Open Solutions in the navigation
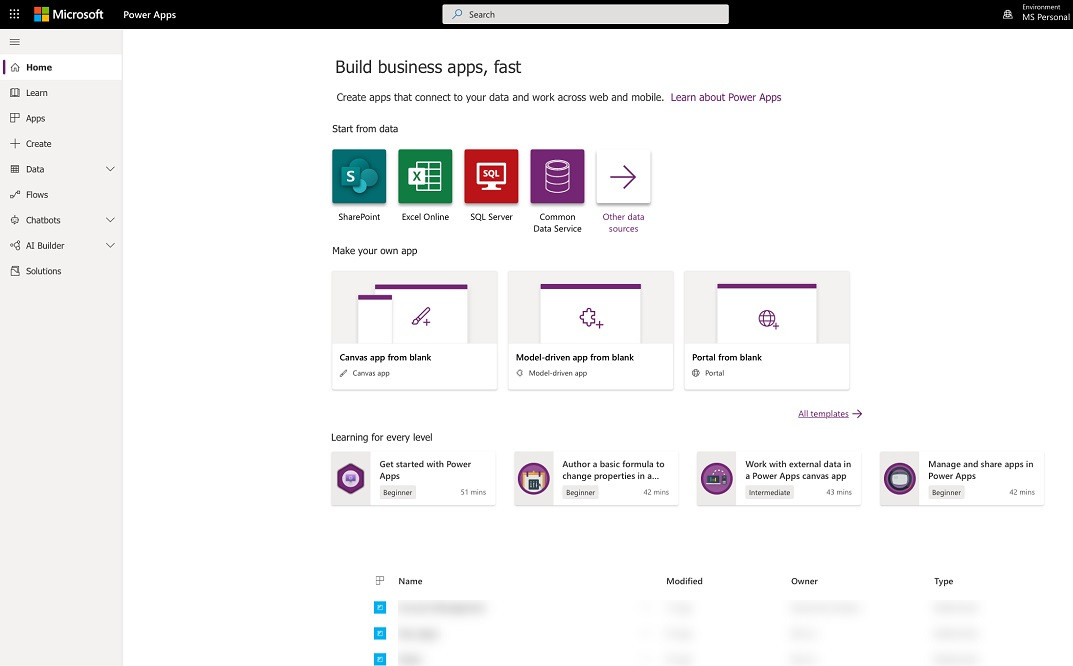 pos(62,271)
